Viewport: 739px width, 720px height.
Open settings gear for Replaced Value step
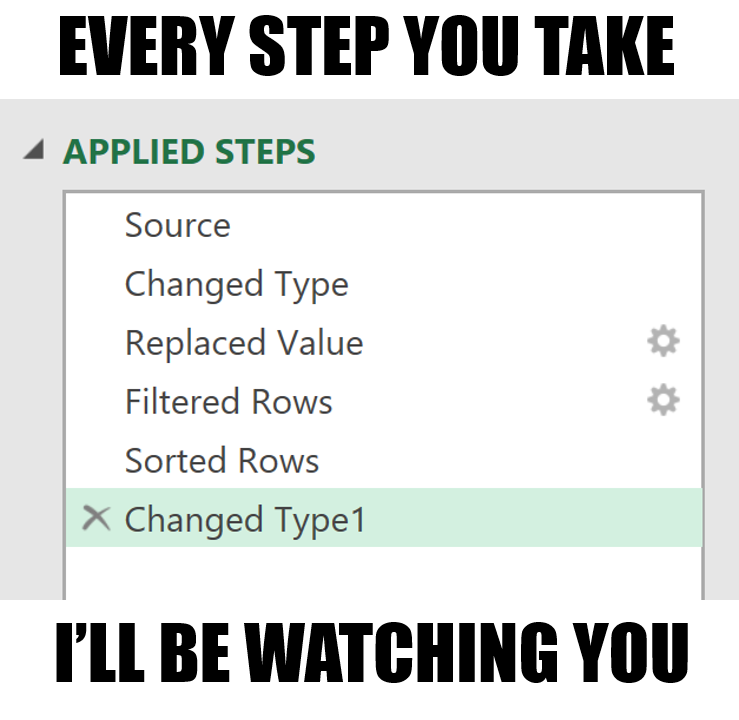pos(663,342)
